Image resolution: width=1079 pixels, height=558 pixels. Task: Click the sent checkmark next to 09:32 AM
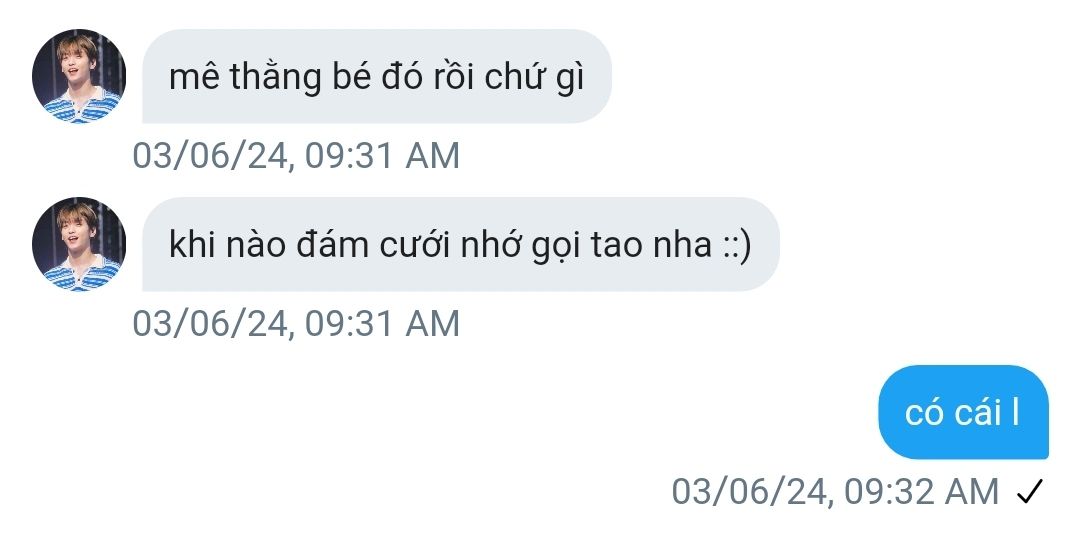pos(1029,491)
